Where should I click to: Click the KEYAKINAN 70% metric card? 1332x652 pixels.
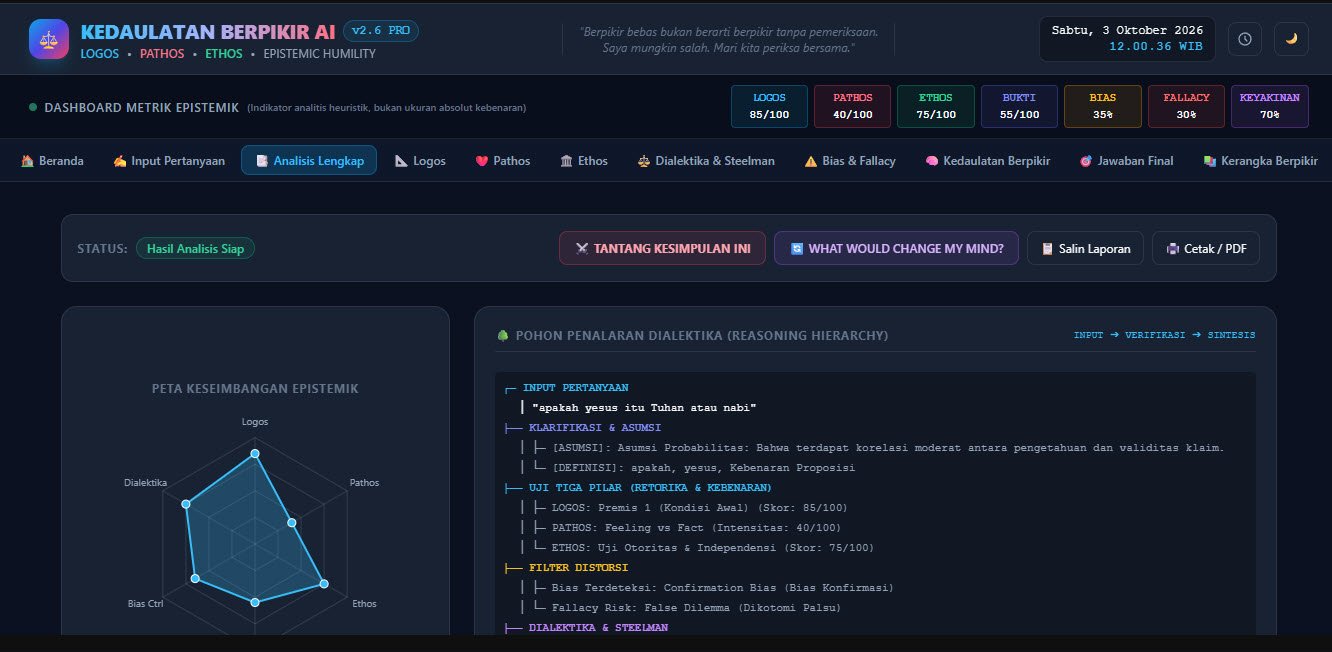(1270, 106)
